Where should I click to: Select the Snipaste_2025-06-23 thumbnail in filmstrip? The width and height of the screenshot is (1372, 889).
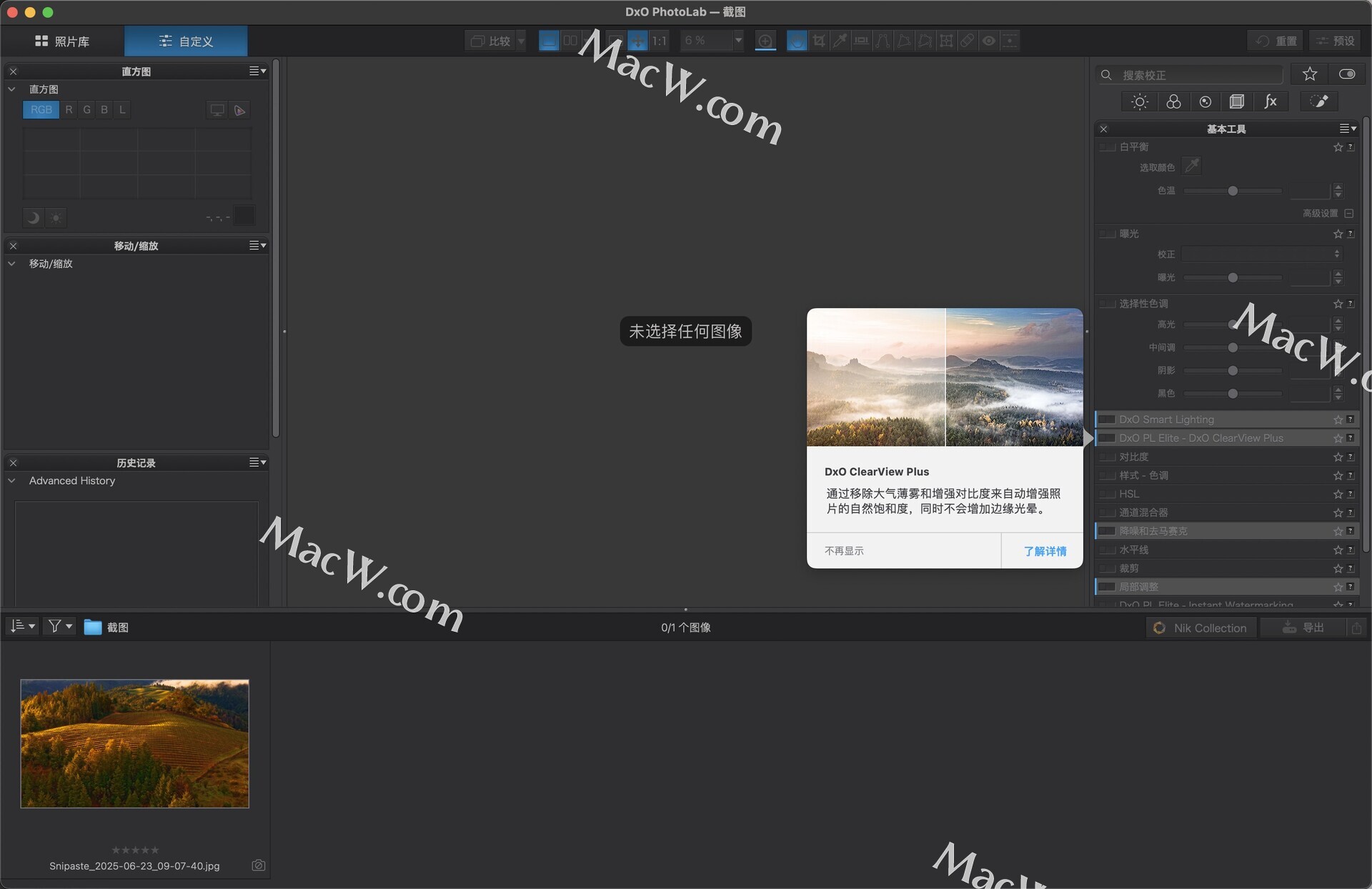(134, 743)
